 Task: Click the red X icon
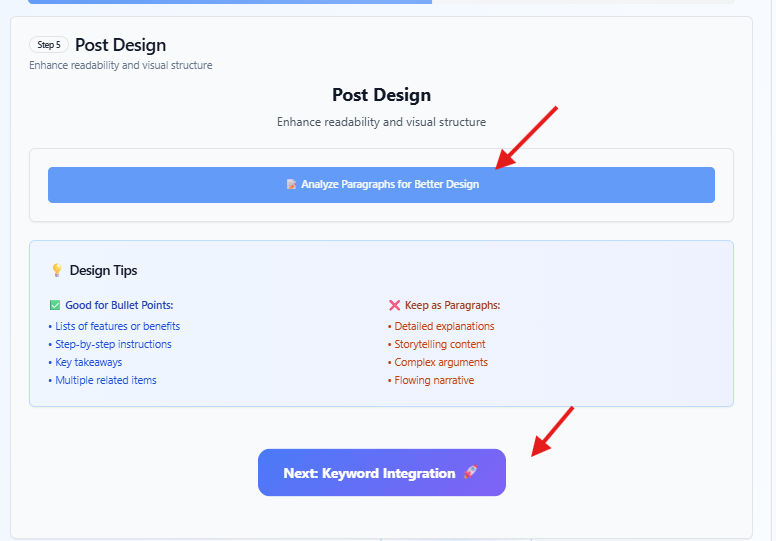point(394,305)
